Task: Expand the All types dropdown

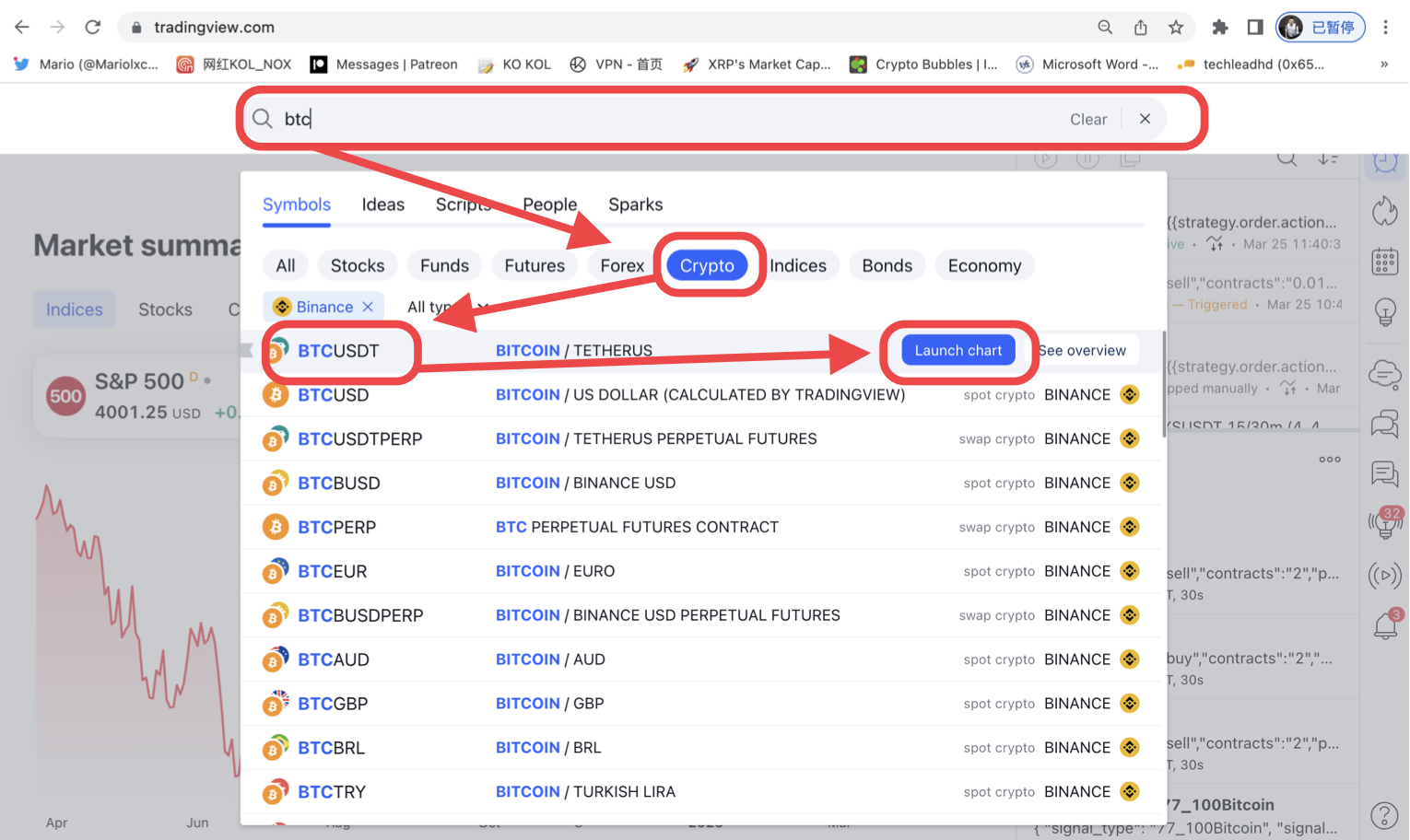Action: 447,307
